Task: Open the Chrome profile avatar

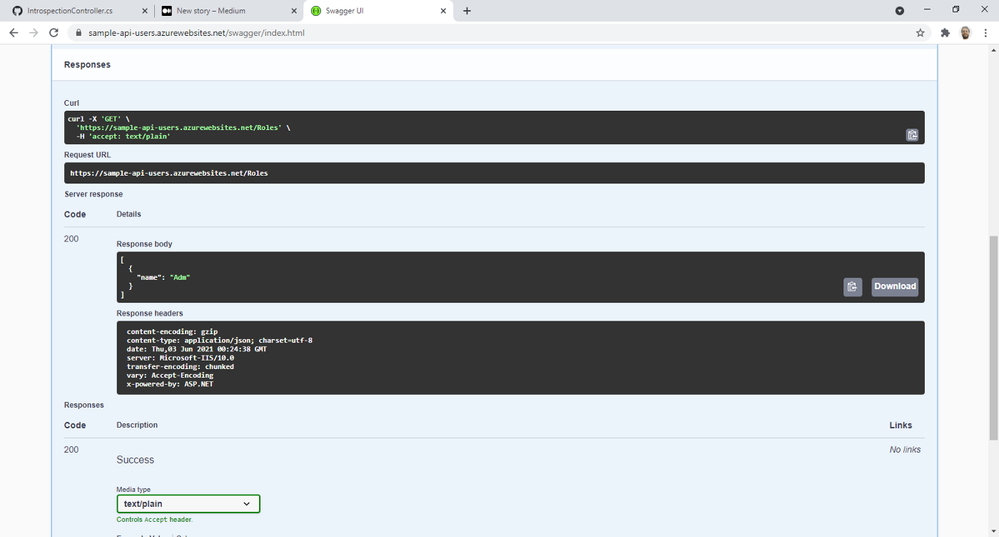Action: [965, 32]
